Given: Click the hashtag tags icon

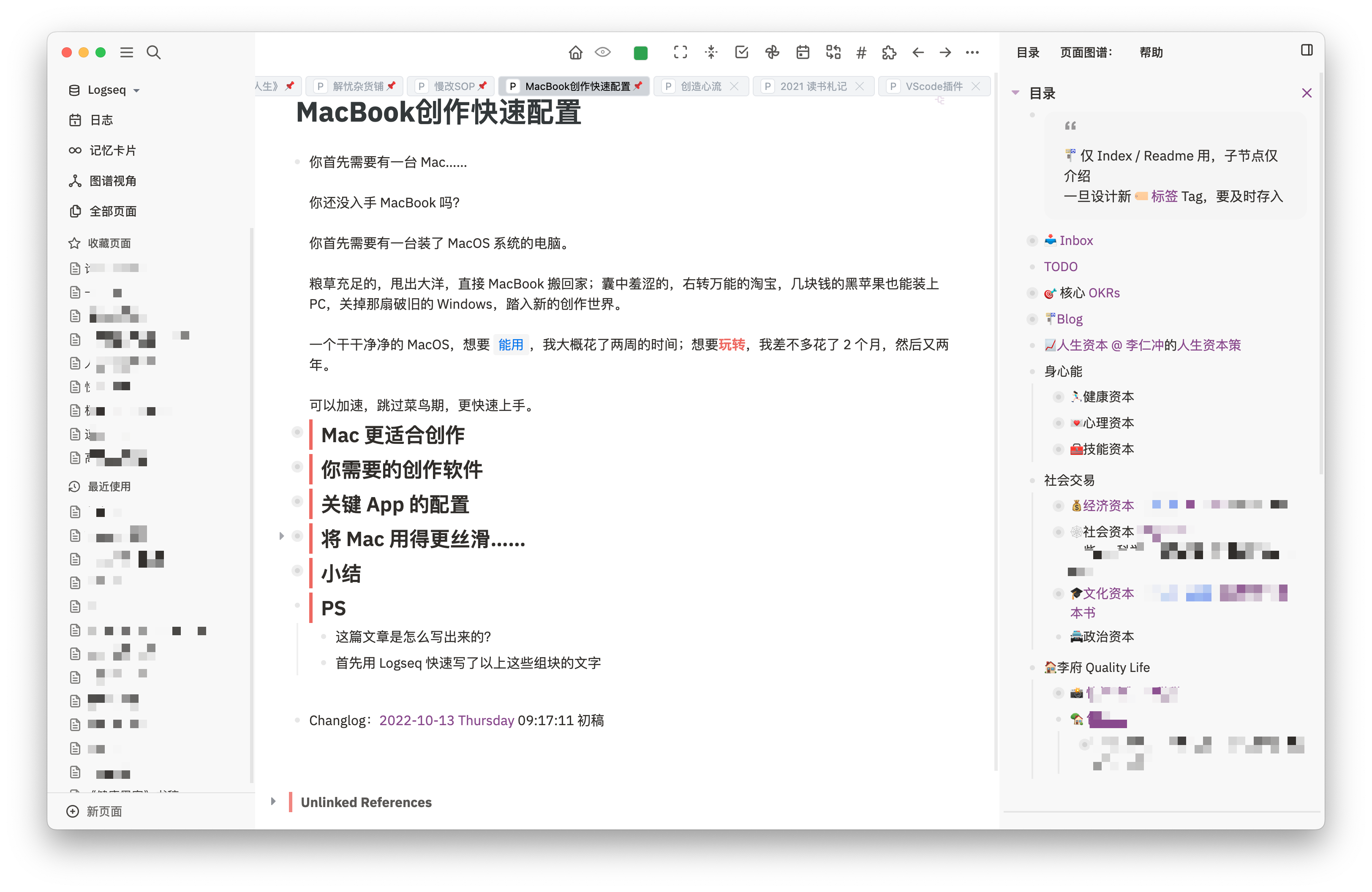Looking at the screenshot, I should click(861, 53).
